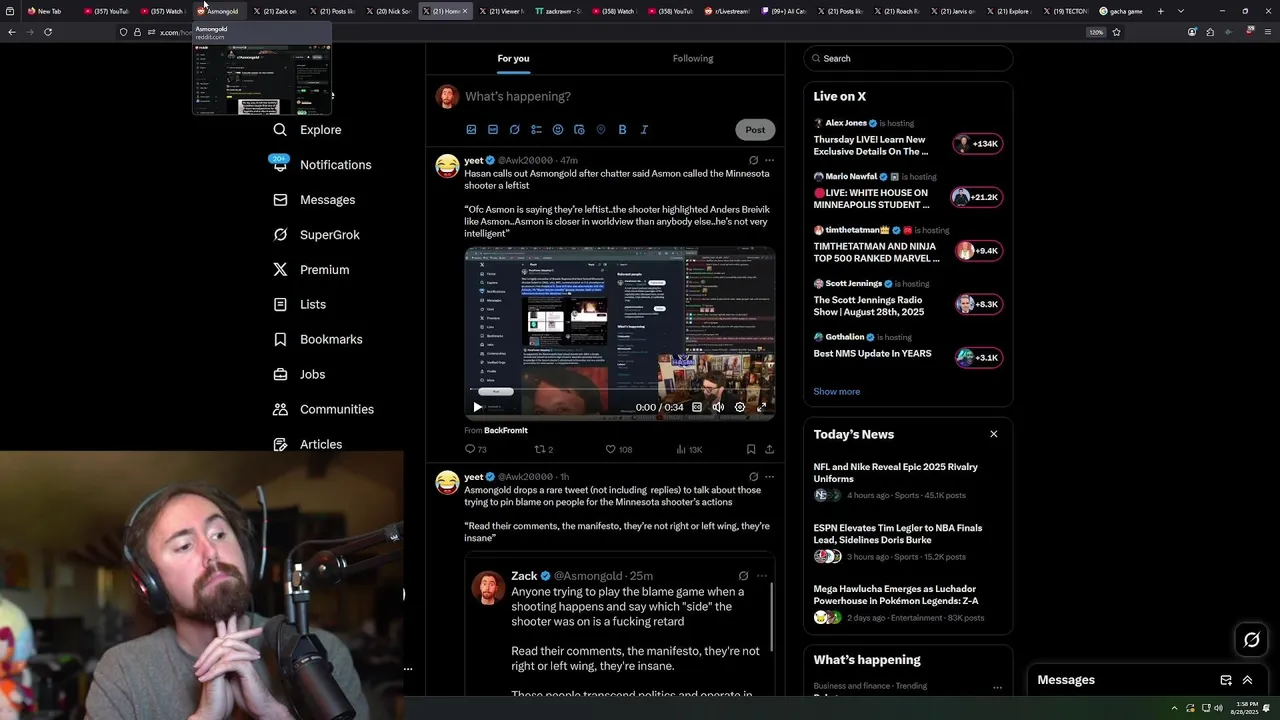Click schedule post icon in composer

coord(579,130)
